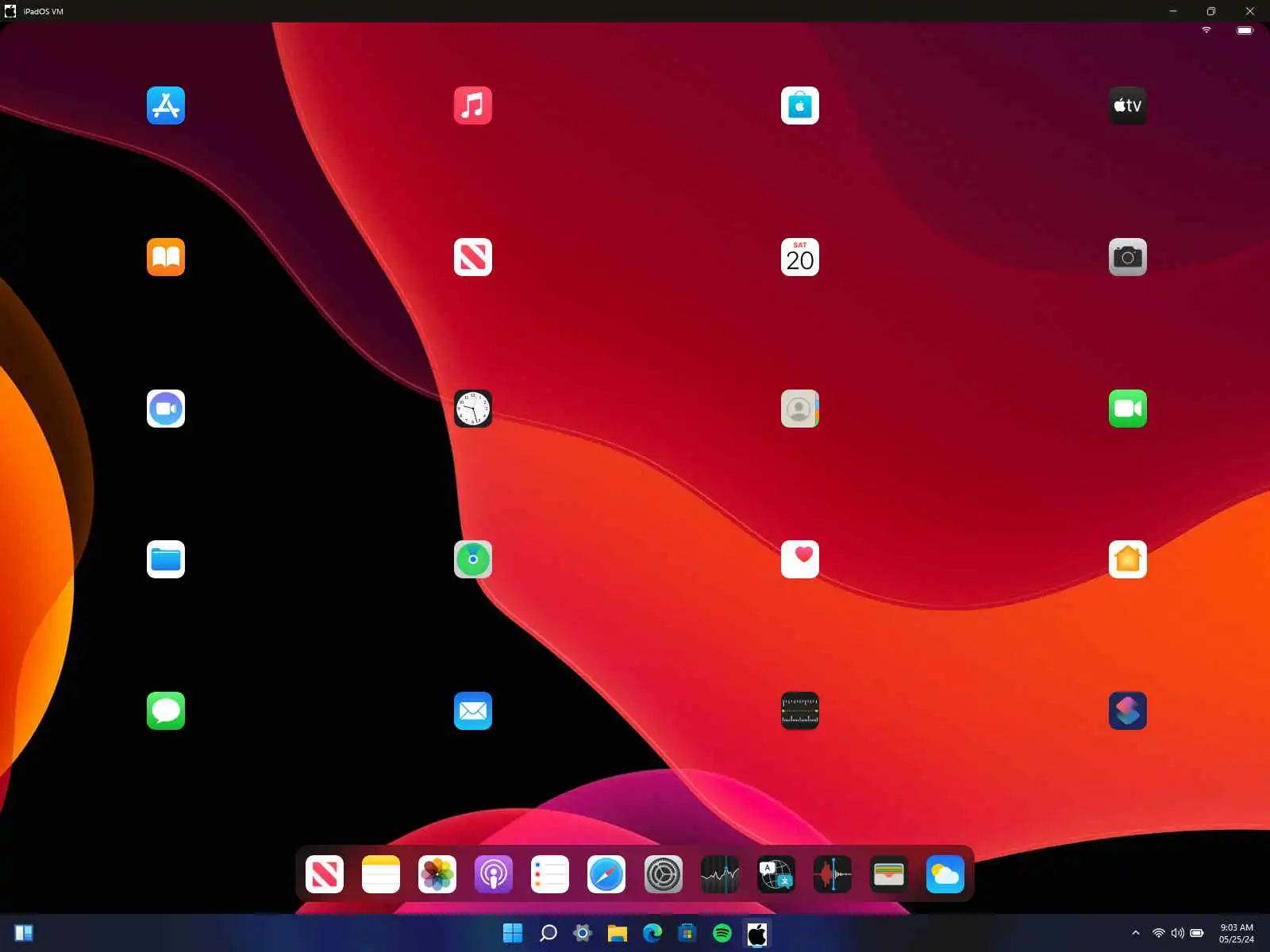Viewport: 1270px width, 952px height.
Task: Open the taskbar clock showing 9:03 AM
Action: (x=1237, y=933)
